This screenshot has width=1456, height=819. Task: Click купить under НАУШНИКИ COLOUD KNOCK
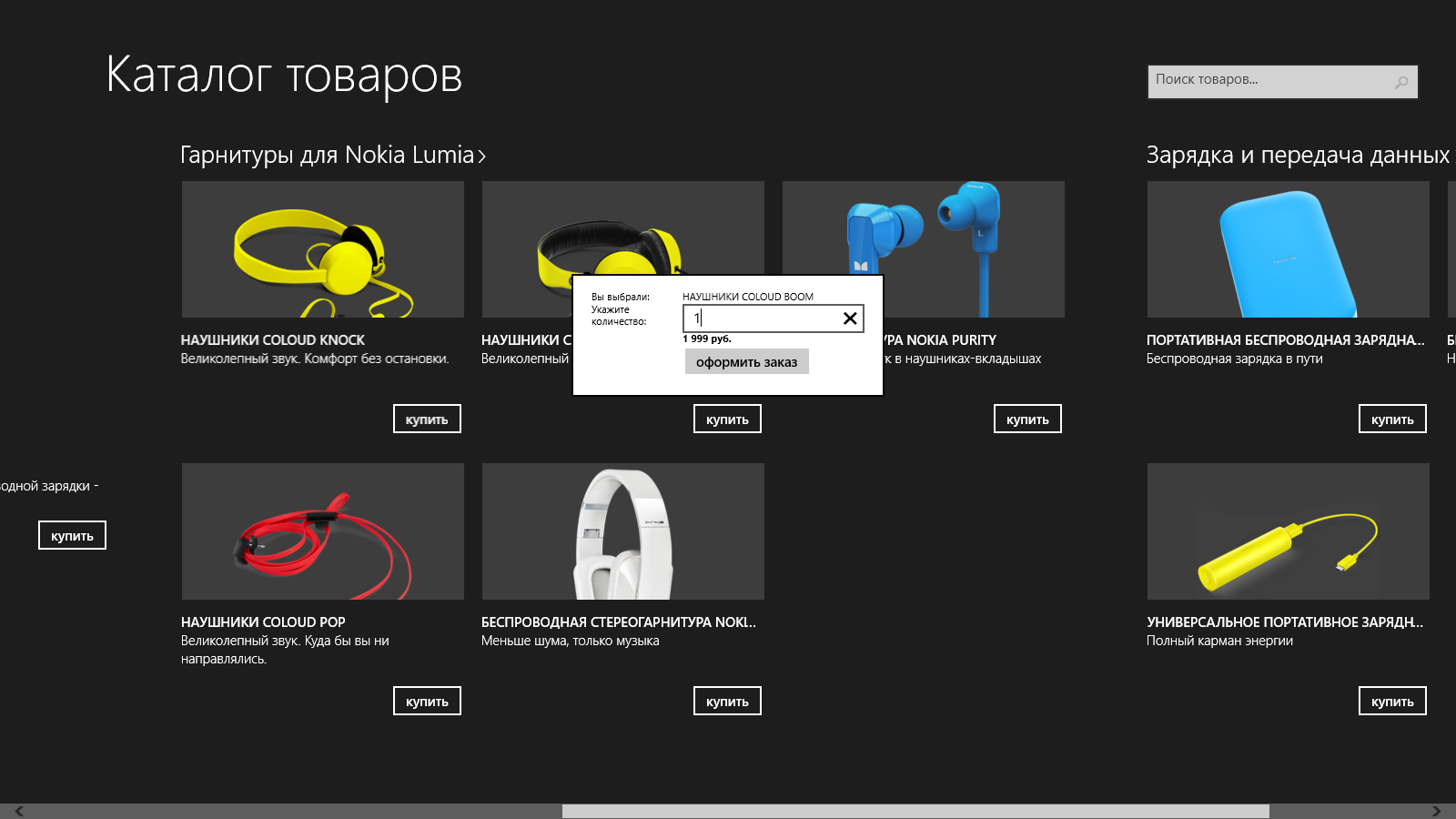[427, 419]
